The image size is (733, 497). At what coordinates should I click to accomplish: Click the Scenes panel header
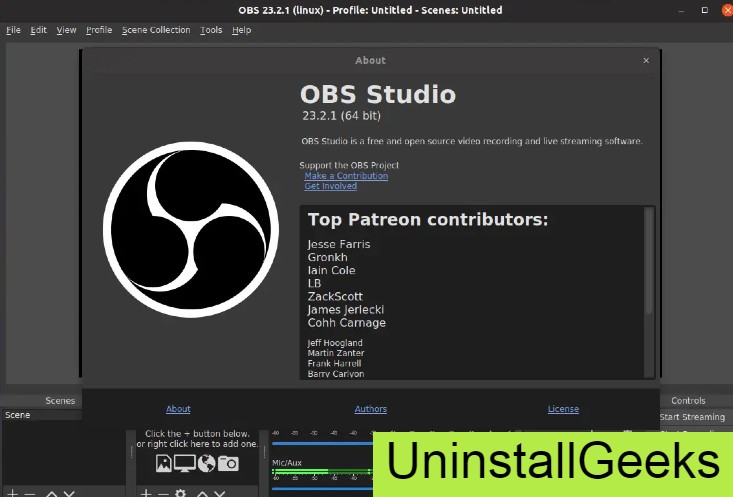pos(60,401)
